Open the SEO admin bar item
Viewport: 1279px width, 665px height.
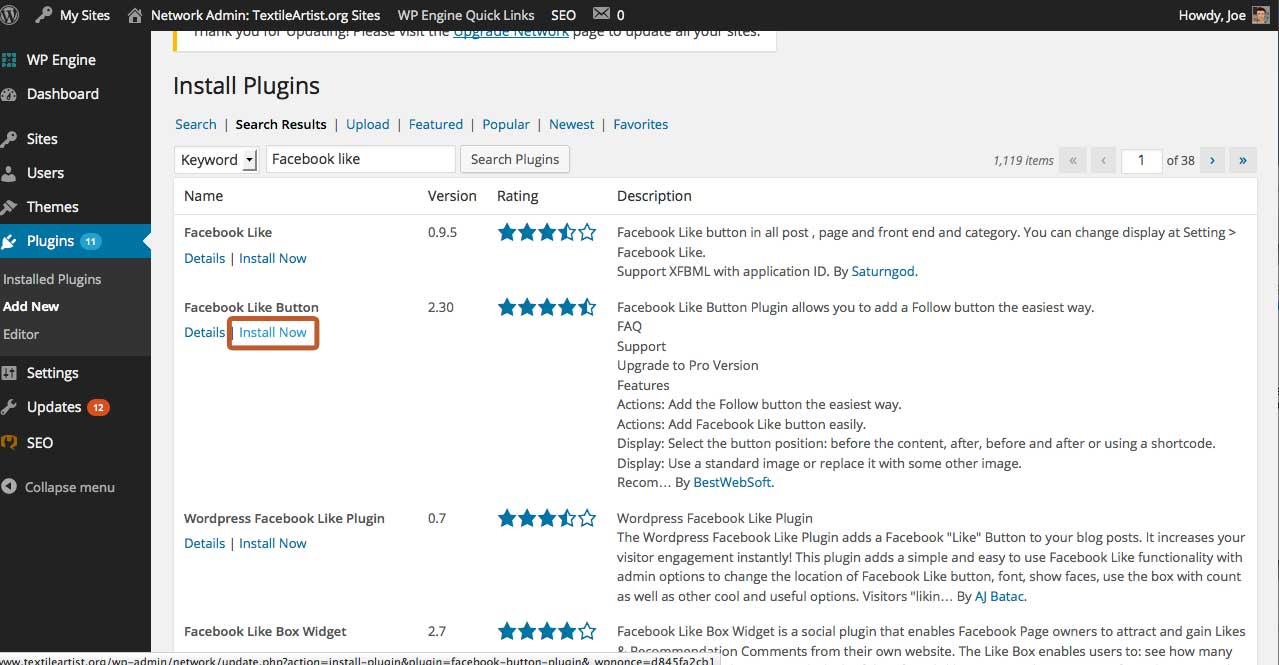click(563, 15)
